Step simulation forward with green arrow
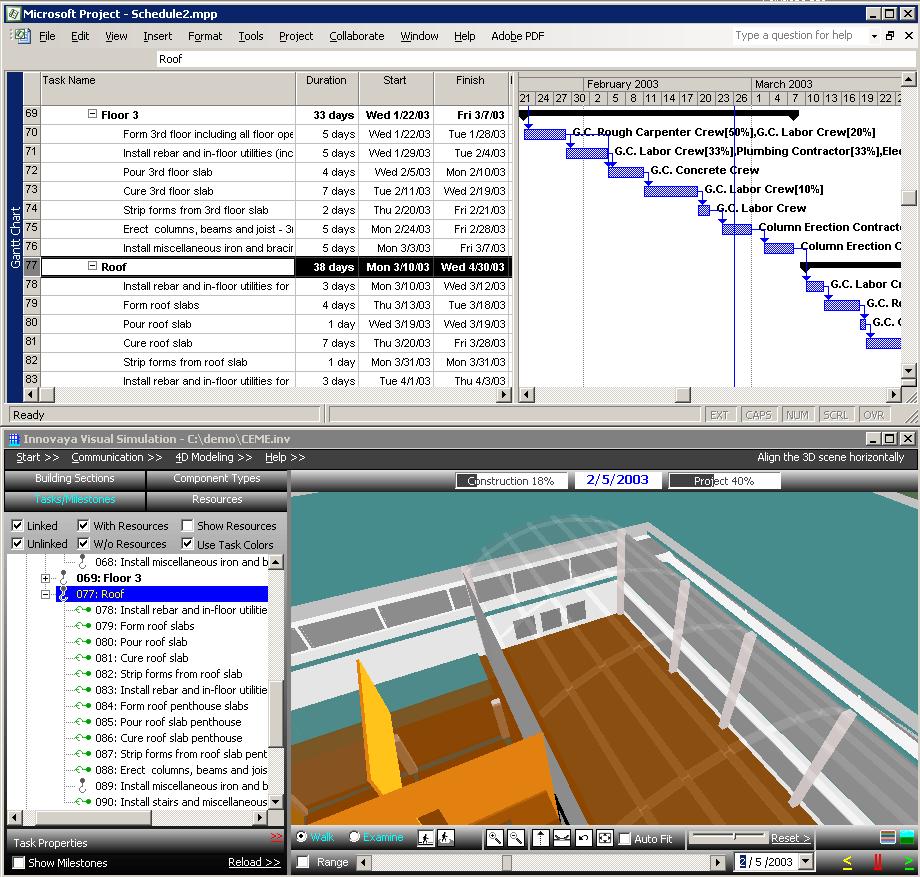The height and width of the screenshot is (877, 920). (x=909, y=862)
